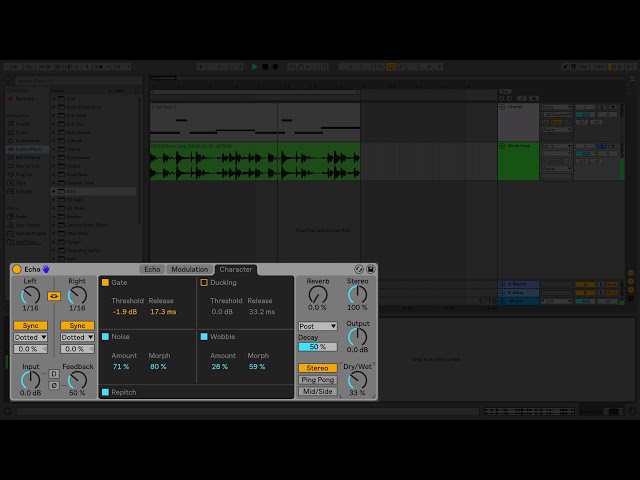Select the MIDI Effects category in browser
The width and height of the screenshot is (640, 480).
click(27, 158)
